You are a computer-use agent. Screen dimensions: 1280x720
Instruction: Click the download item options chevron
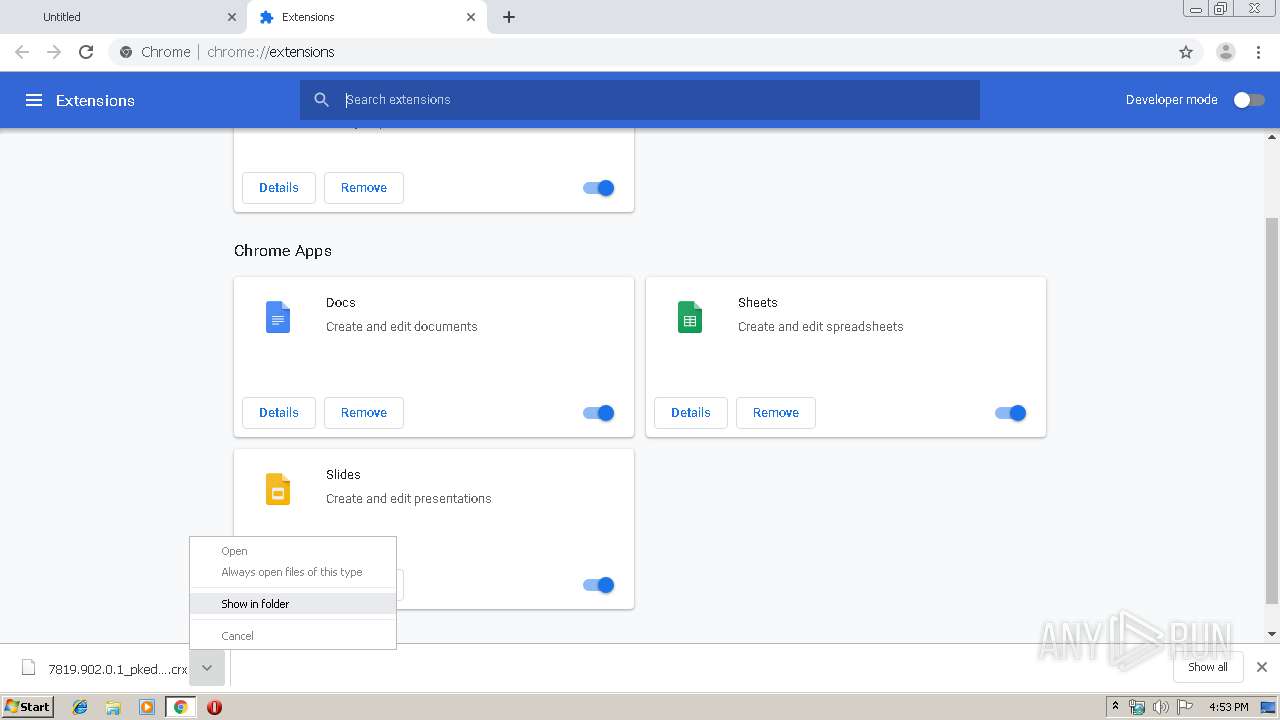(x=206, y=668)
